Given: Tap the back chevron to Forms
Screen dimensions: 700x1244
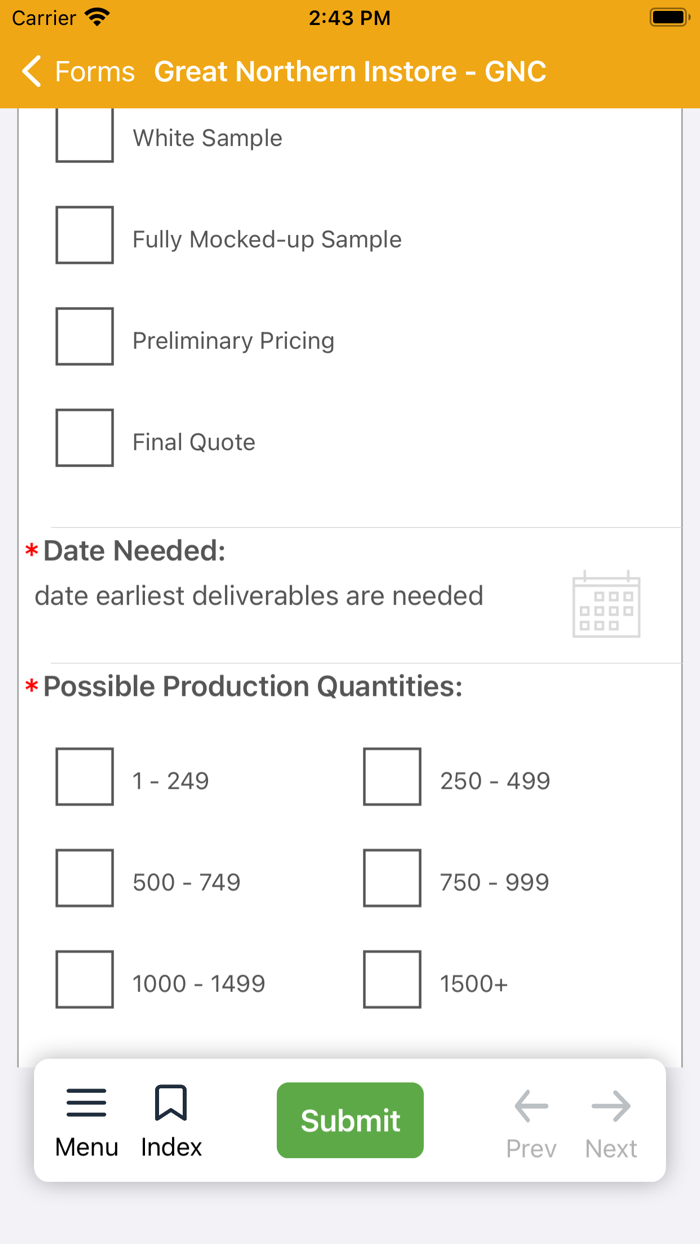Looking at the screenshot, I should 32,71.
